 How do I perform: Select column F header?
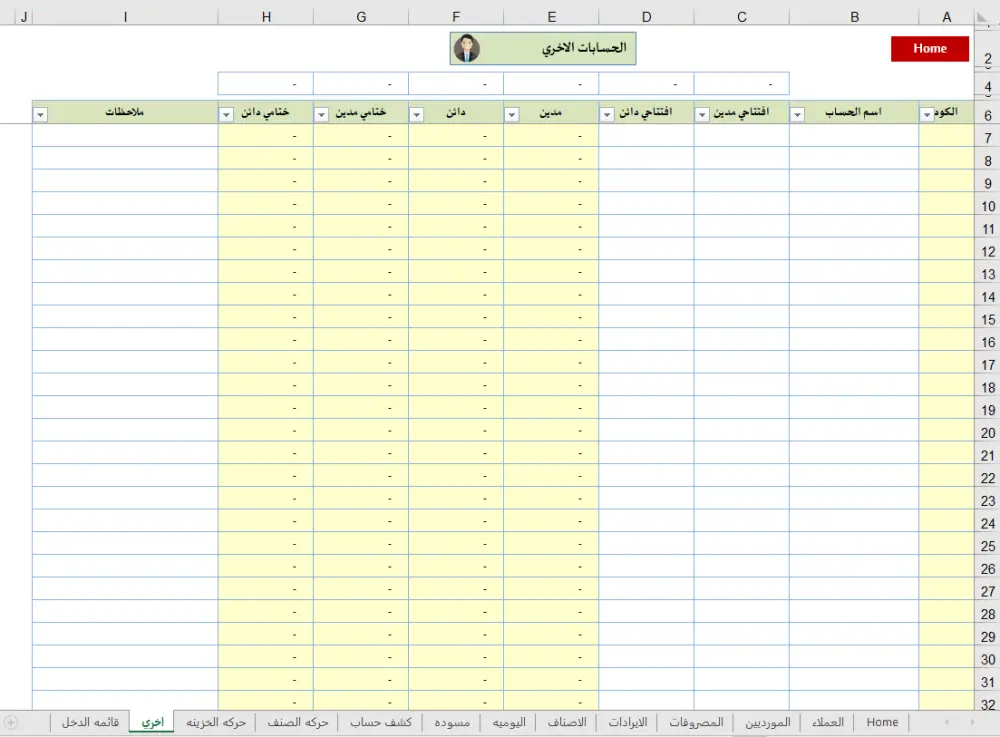(456, 17)
